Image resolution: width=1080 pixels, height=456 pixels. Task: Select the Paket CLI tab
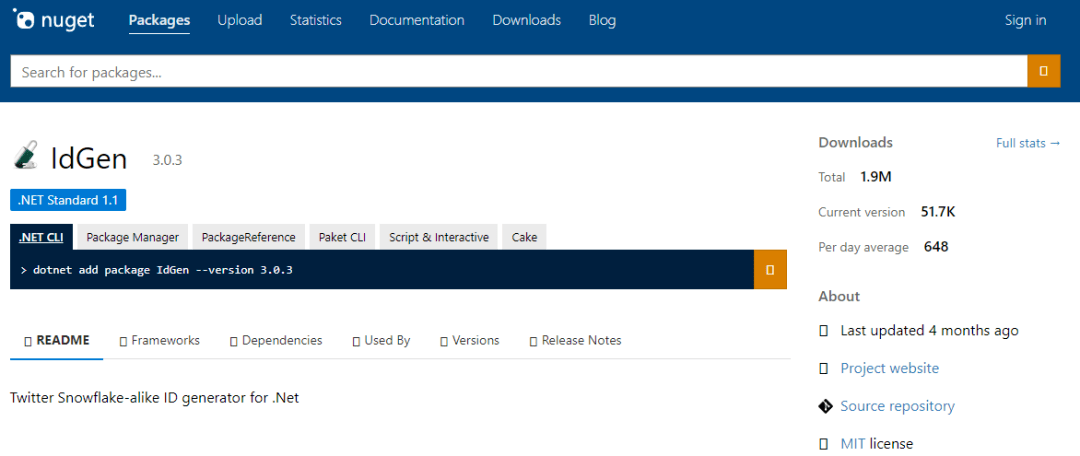pos(342,237)
